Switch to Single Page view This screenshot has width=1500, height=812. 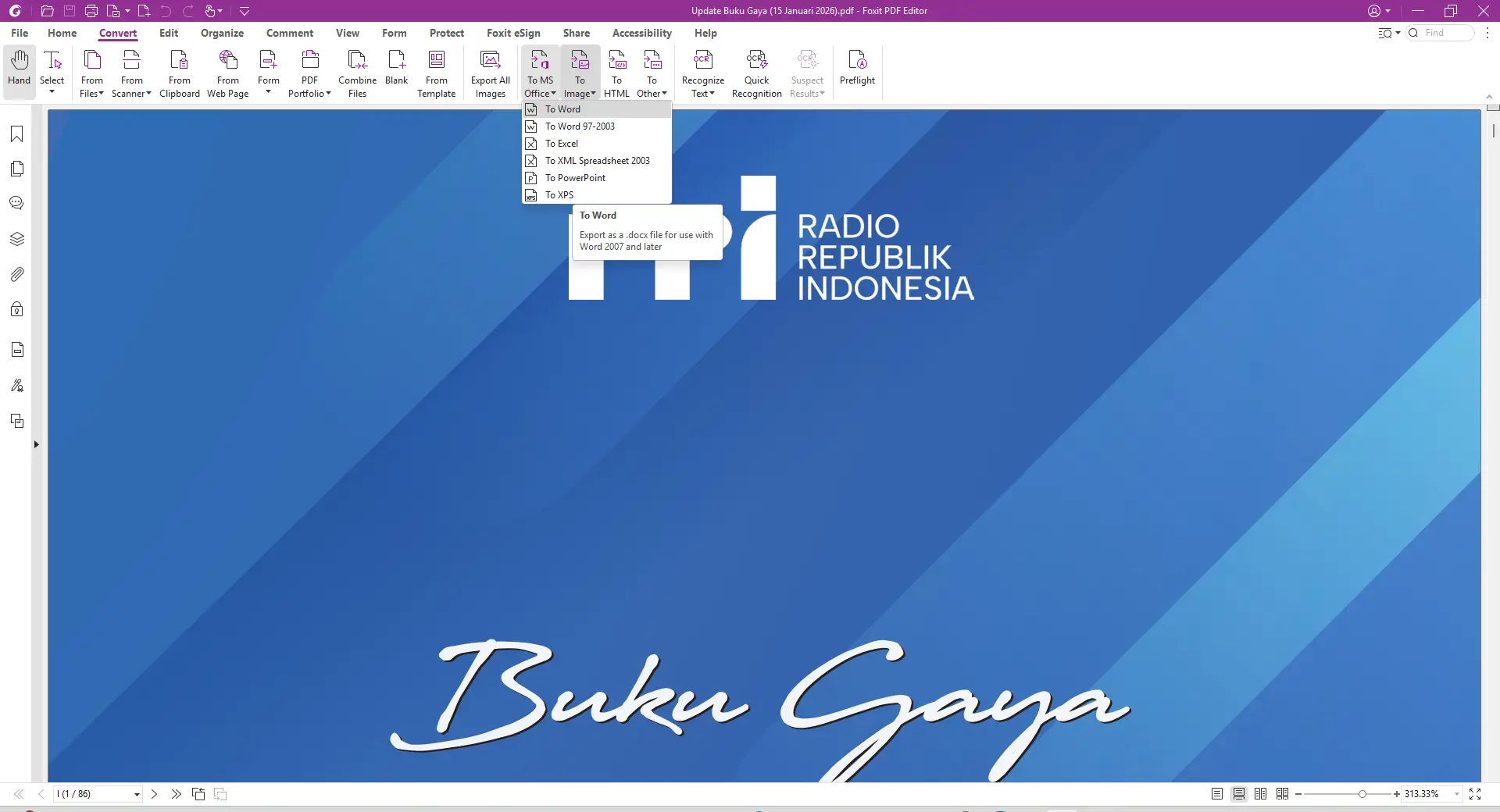tap(1217, 794)
